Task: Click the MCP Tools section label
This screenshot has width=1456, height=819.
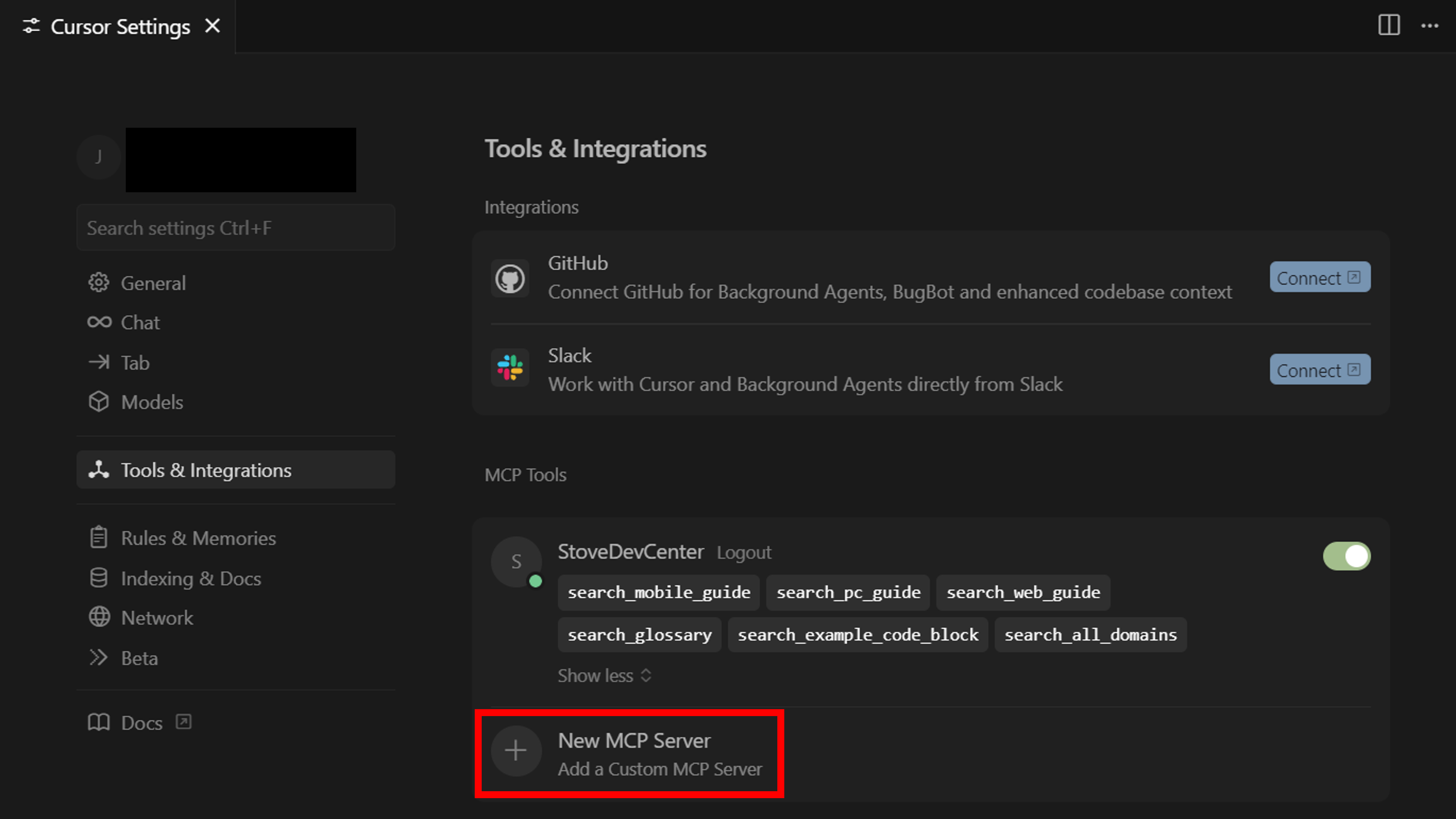Action: point(525,475)
